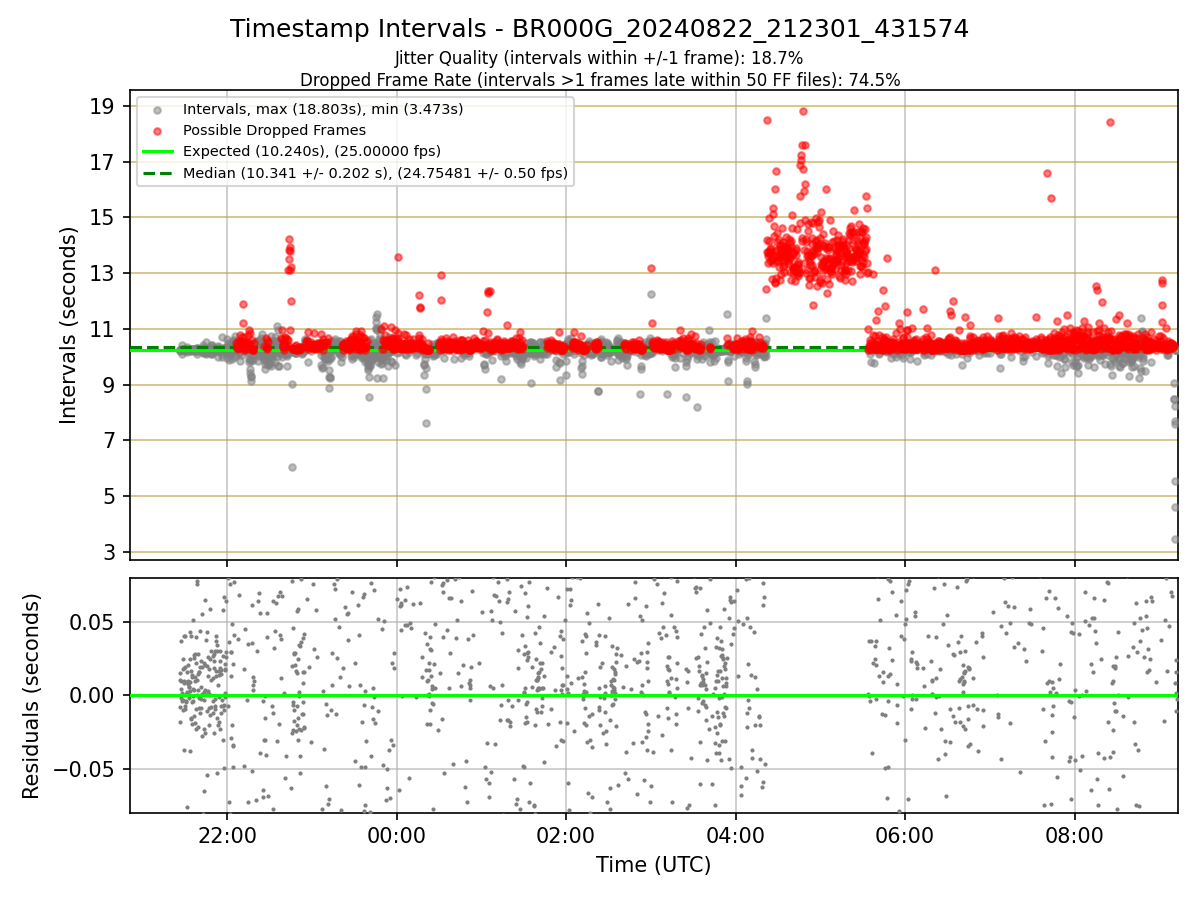Viewport: 1200px width, 900px height.
Task: Click the '06:00' x-axis tick label
Action: coord(905,834)
